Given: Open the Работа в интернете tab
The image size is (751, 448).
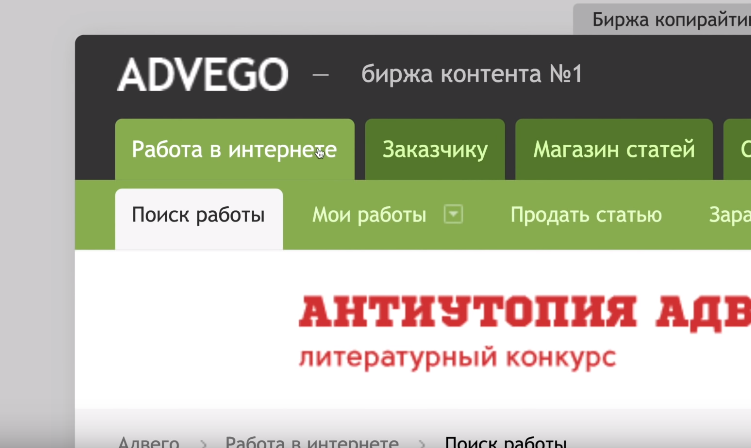Looking at the screenshot, I should 235,149.
